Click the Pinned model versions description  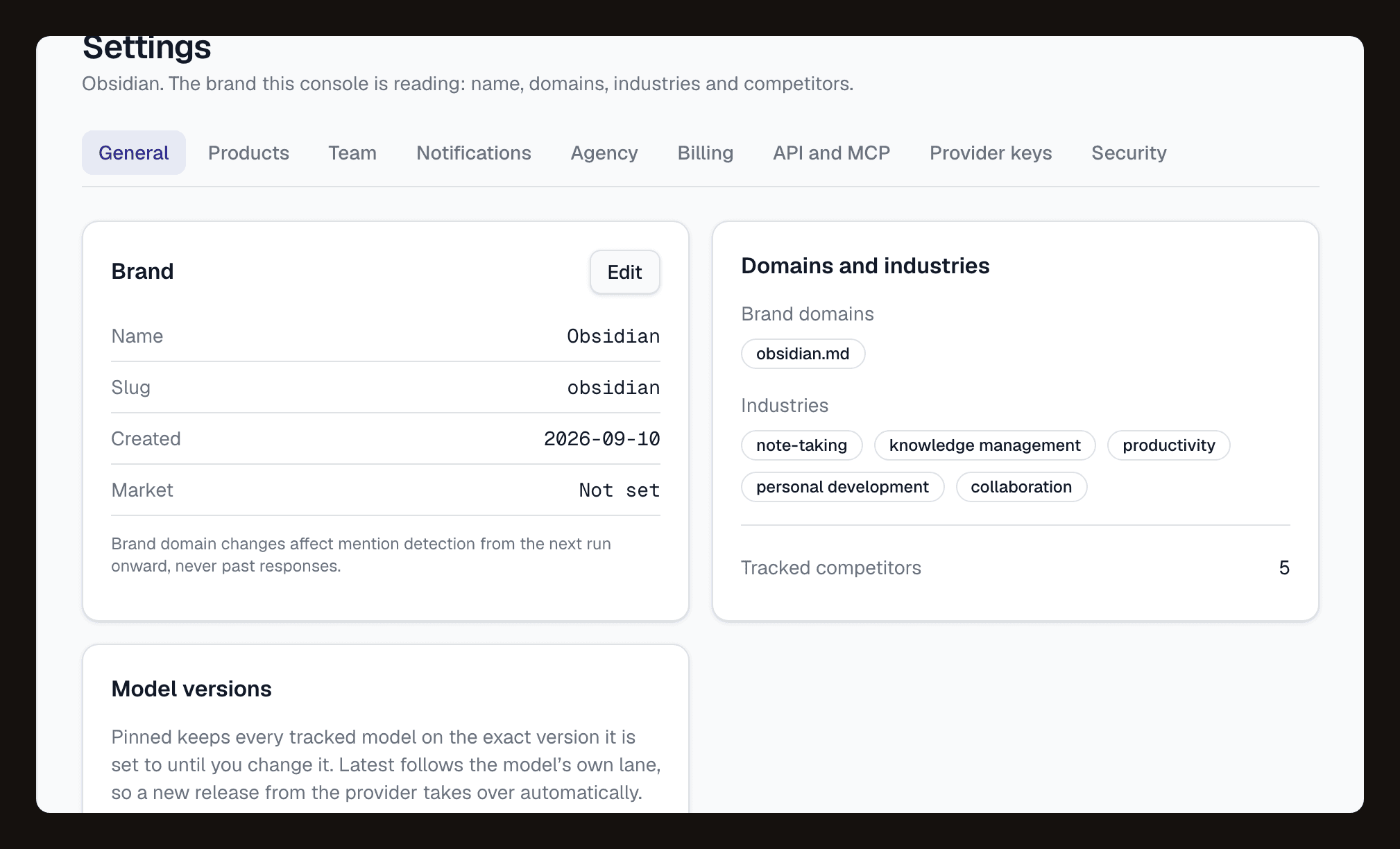tap(386, 765)
